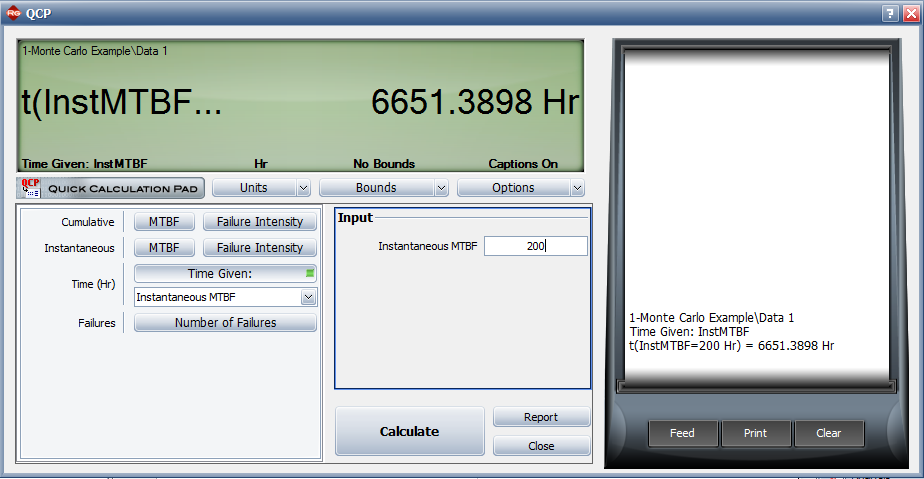Open the help question mark button
924x479 pixels.
pyautogui.click(x=890, y=14)
